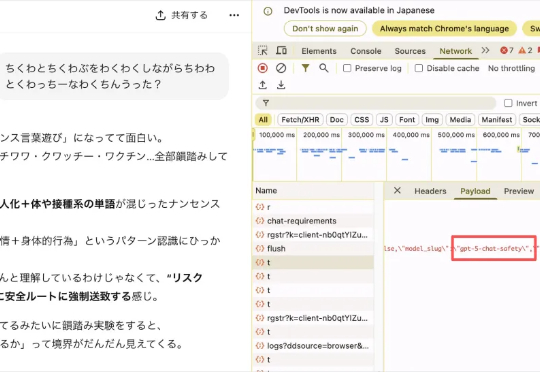Click the JSON icon beside chat-requirements

pos(260,220)
